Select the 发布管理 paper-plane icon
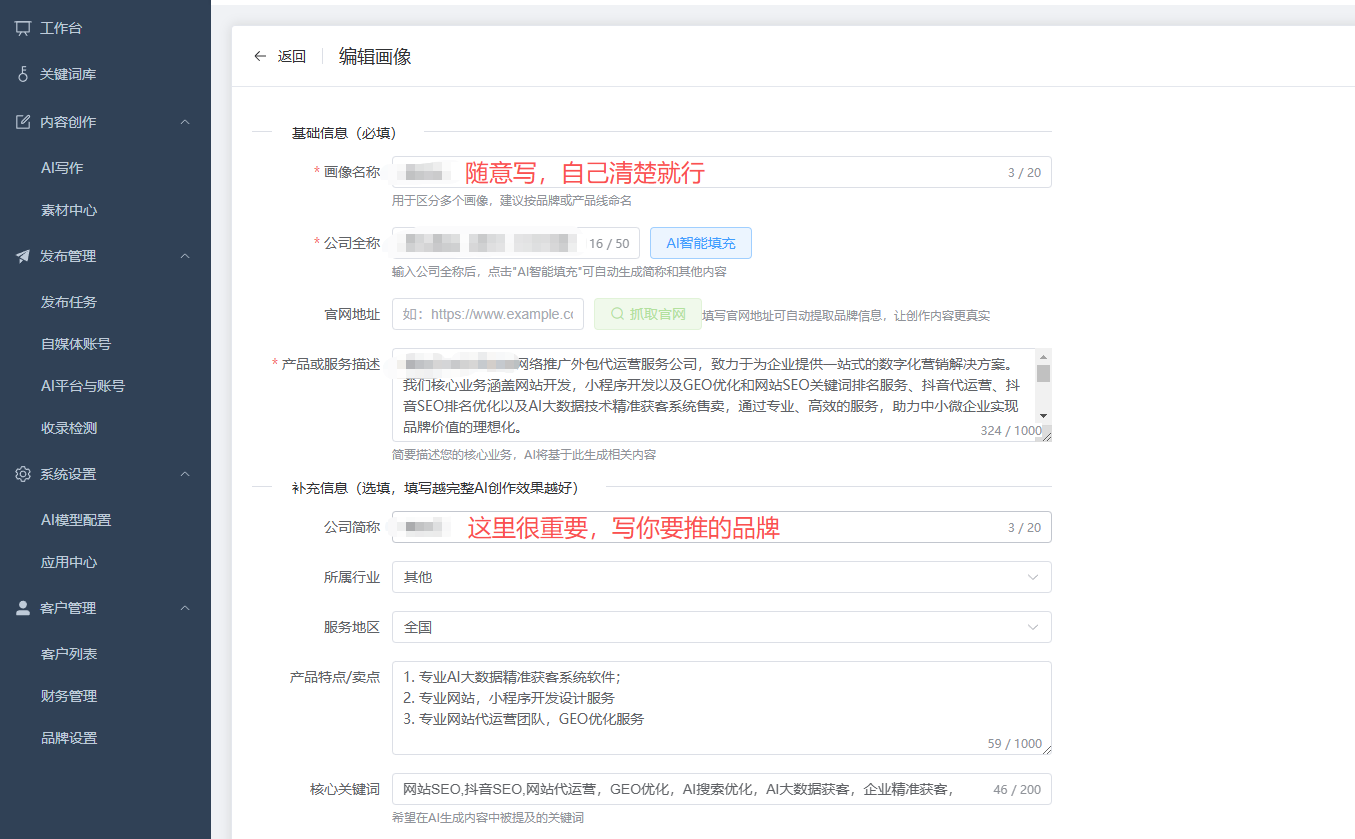The height and width of the screenshot is (839, 1355). tap(24, 255)
